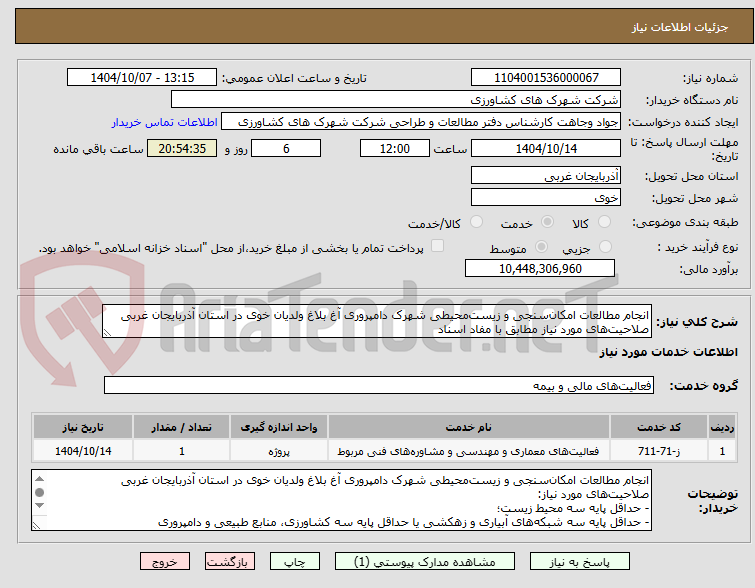
Task: Click the نام دستگاه خریدار field
Action: pyautogui.click(x=395, y=100)
